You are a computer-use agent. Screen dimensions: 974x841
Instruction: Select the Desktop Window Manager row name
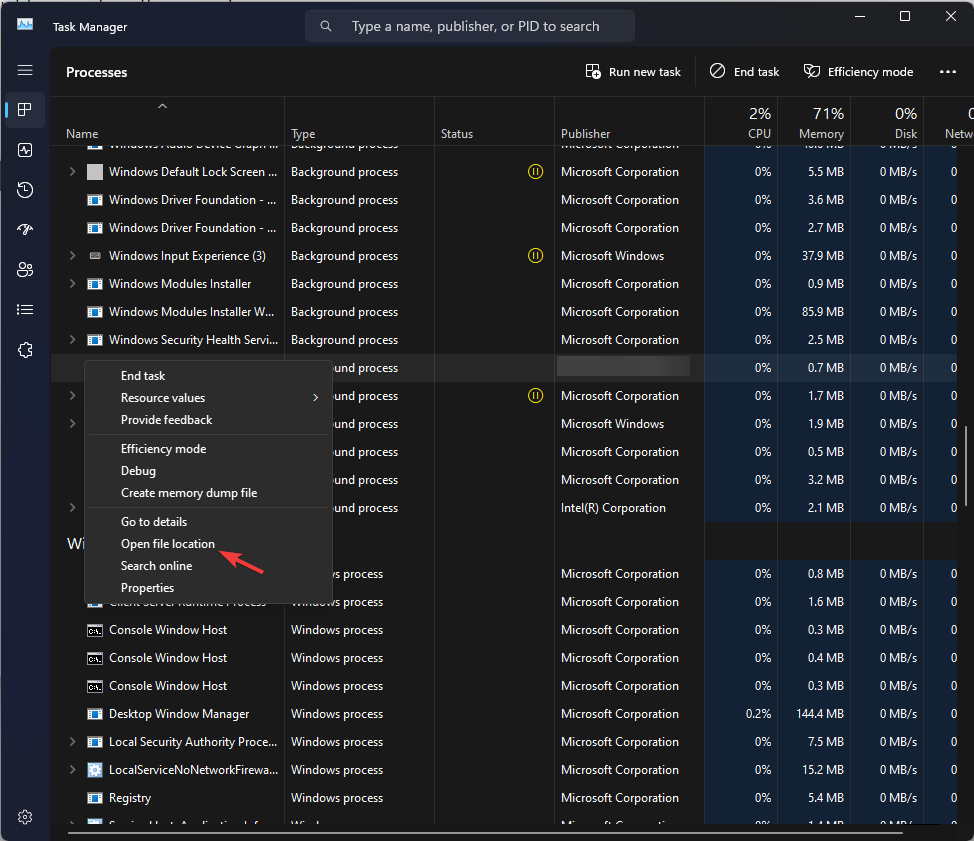(x=179, y=714)
